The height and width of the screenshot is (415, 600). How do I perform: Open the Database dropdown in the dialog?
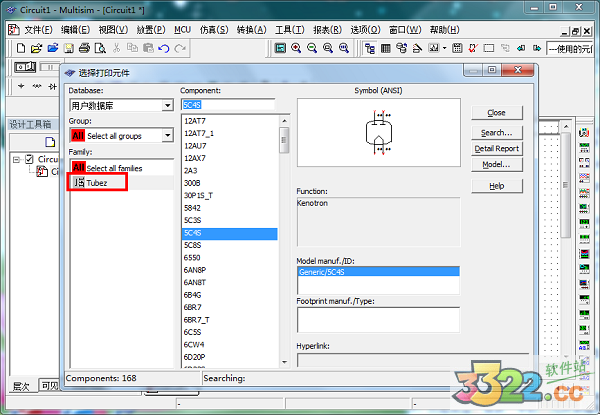(x=167, y=105)
